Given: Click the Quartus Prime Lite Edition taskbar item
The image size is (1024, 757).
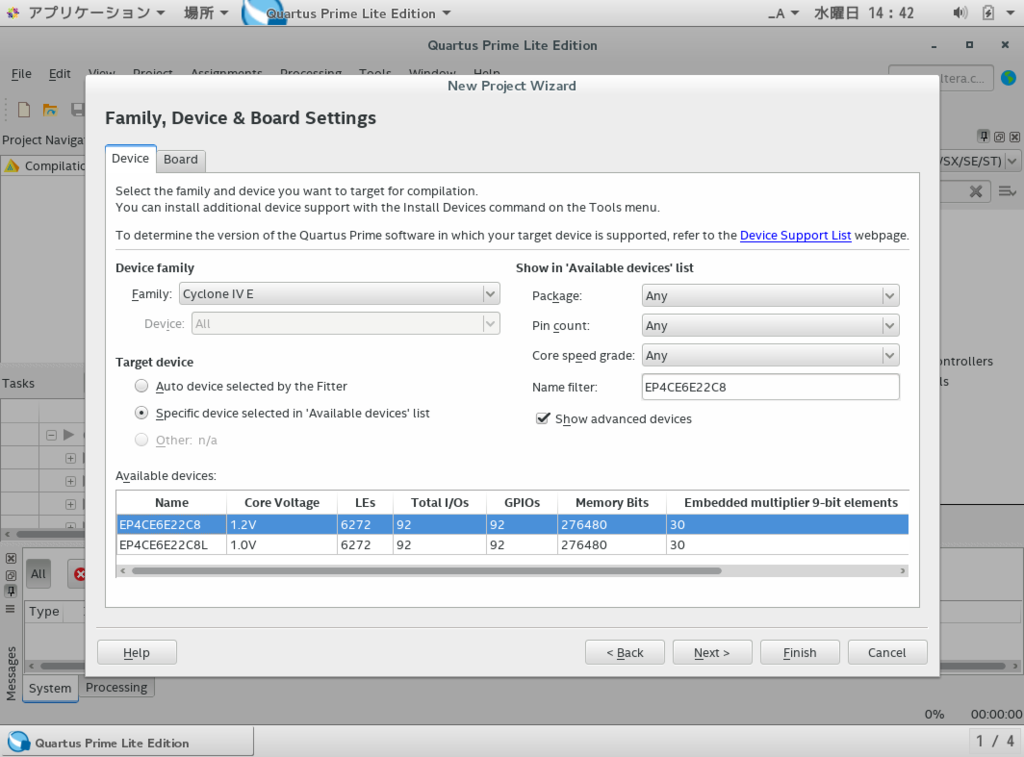Looking at the screenshot, I should (127, 743).
